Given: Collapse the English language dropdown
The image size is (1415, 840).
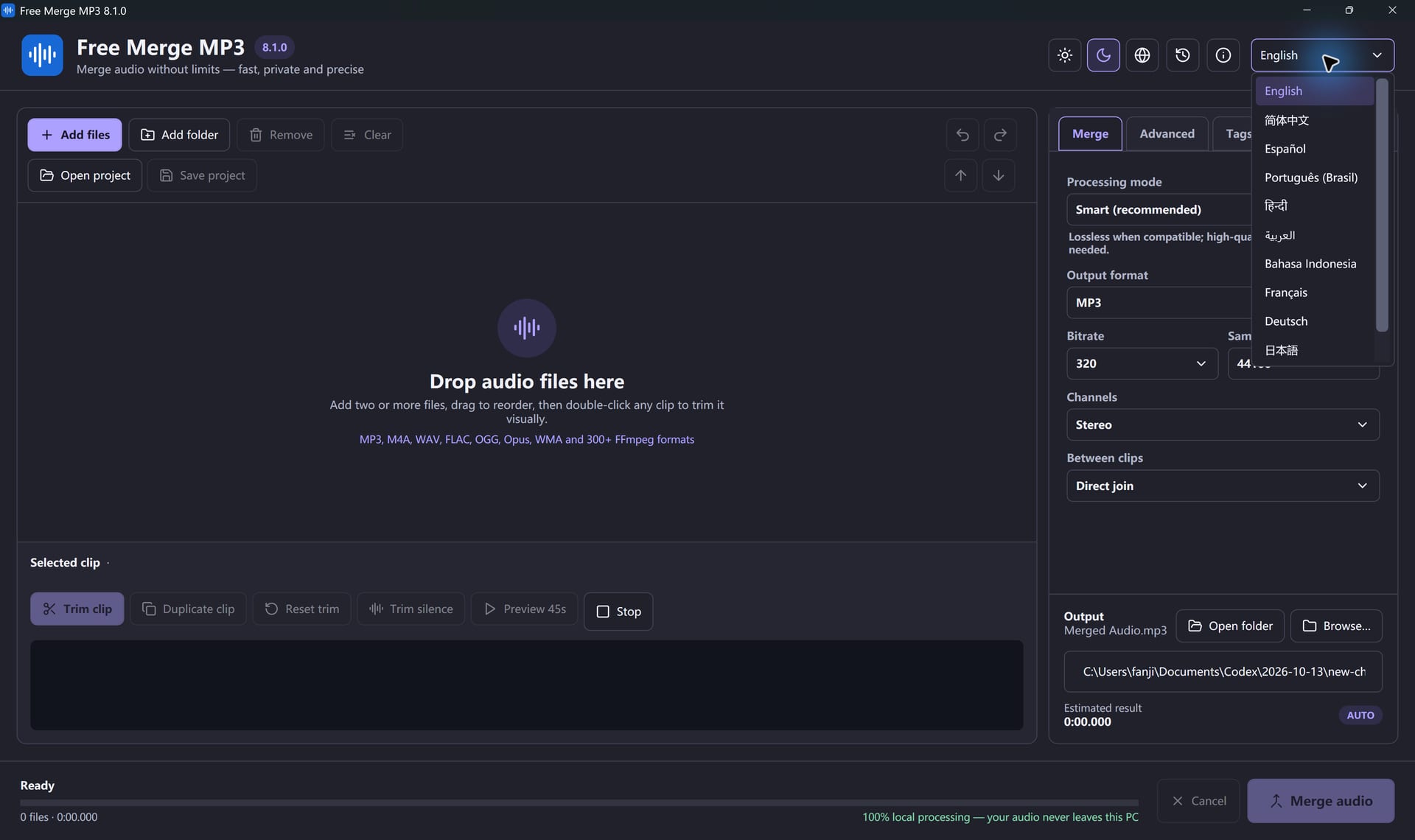Looking at the screenshot, I should tap(1322, 55).
